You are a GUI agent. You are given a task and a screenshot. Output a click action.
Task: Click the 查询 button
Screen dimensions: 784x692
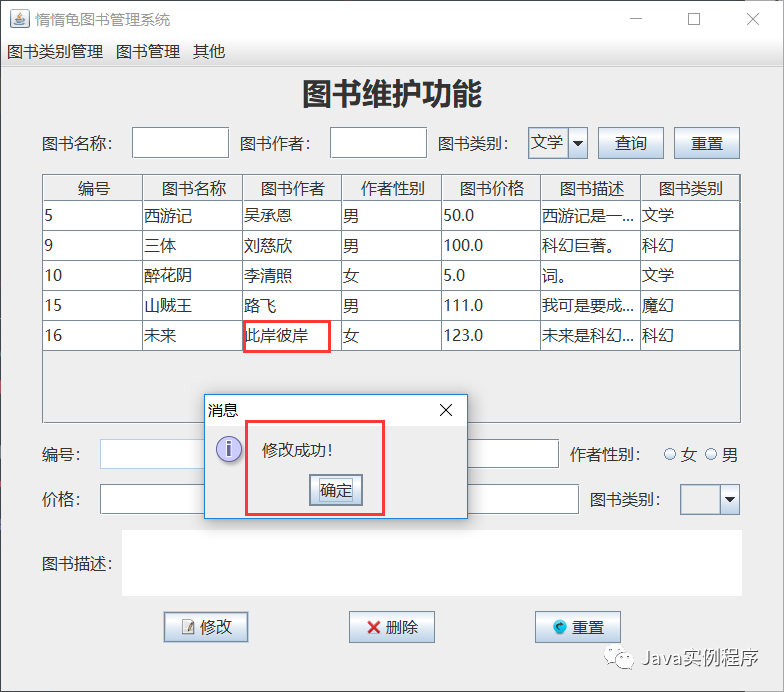[x=630, y=143]
